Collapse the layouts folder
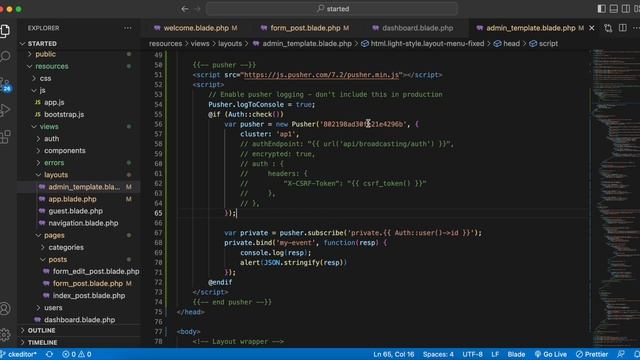The height and width of the screenshot is (360, 640). (56, 175)
